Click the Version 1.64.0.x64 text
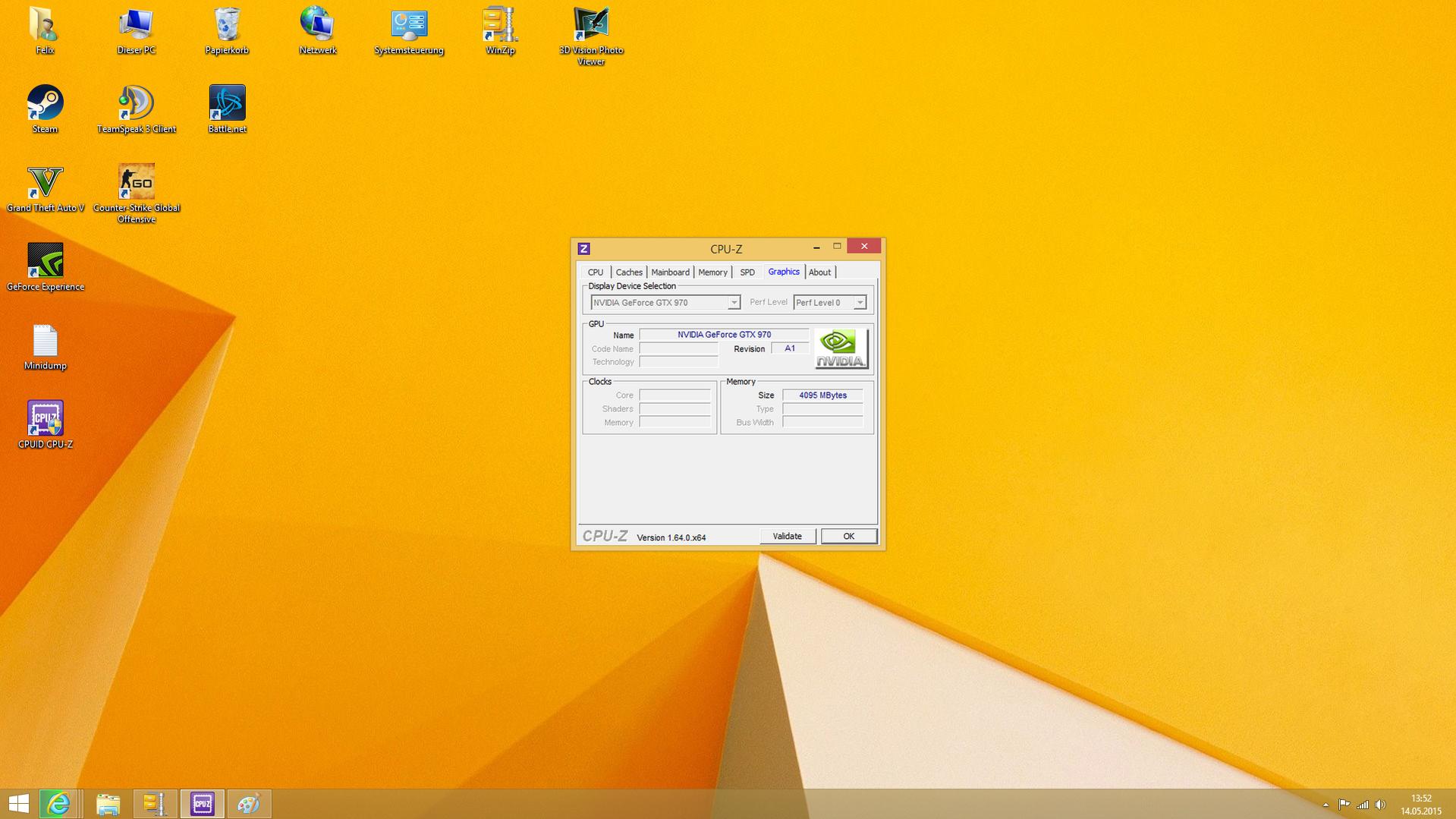This screenshot has height=819, width=1456. tap(671, 537)
